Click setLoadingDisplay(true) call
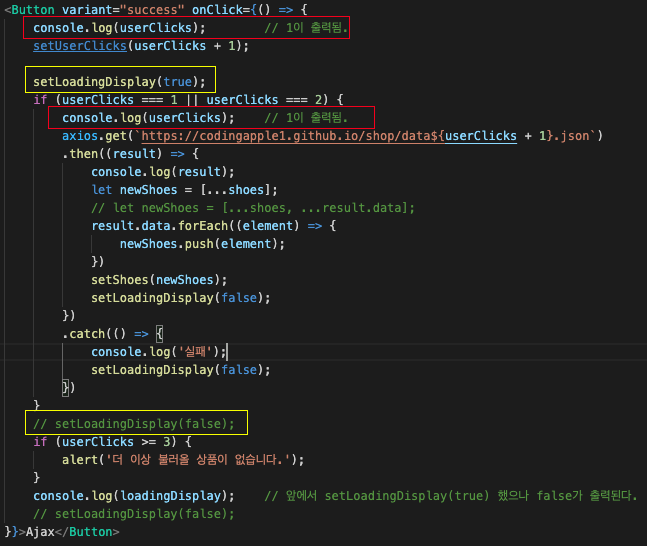The image size is (647, 546). click(119, 82)
